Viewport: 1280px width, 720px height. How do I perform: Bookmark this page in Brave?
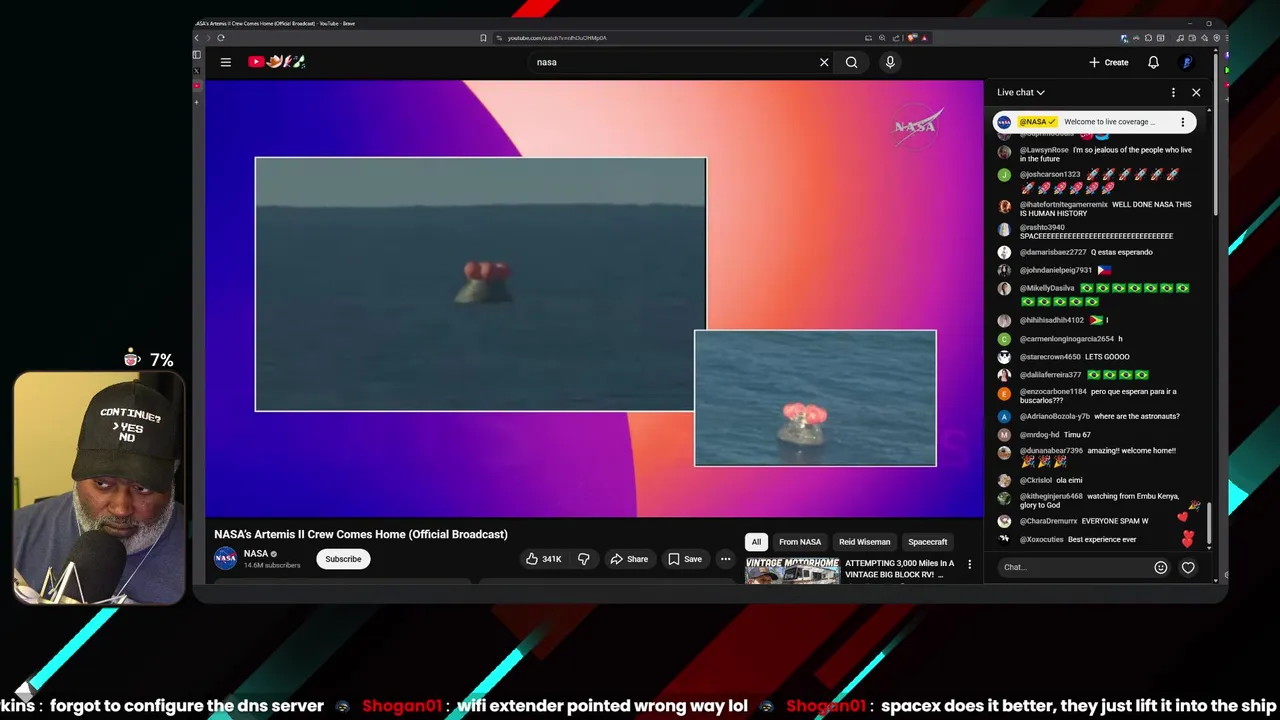(483, 38)
